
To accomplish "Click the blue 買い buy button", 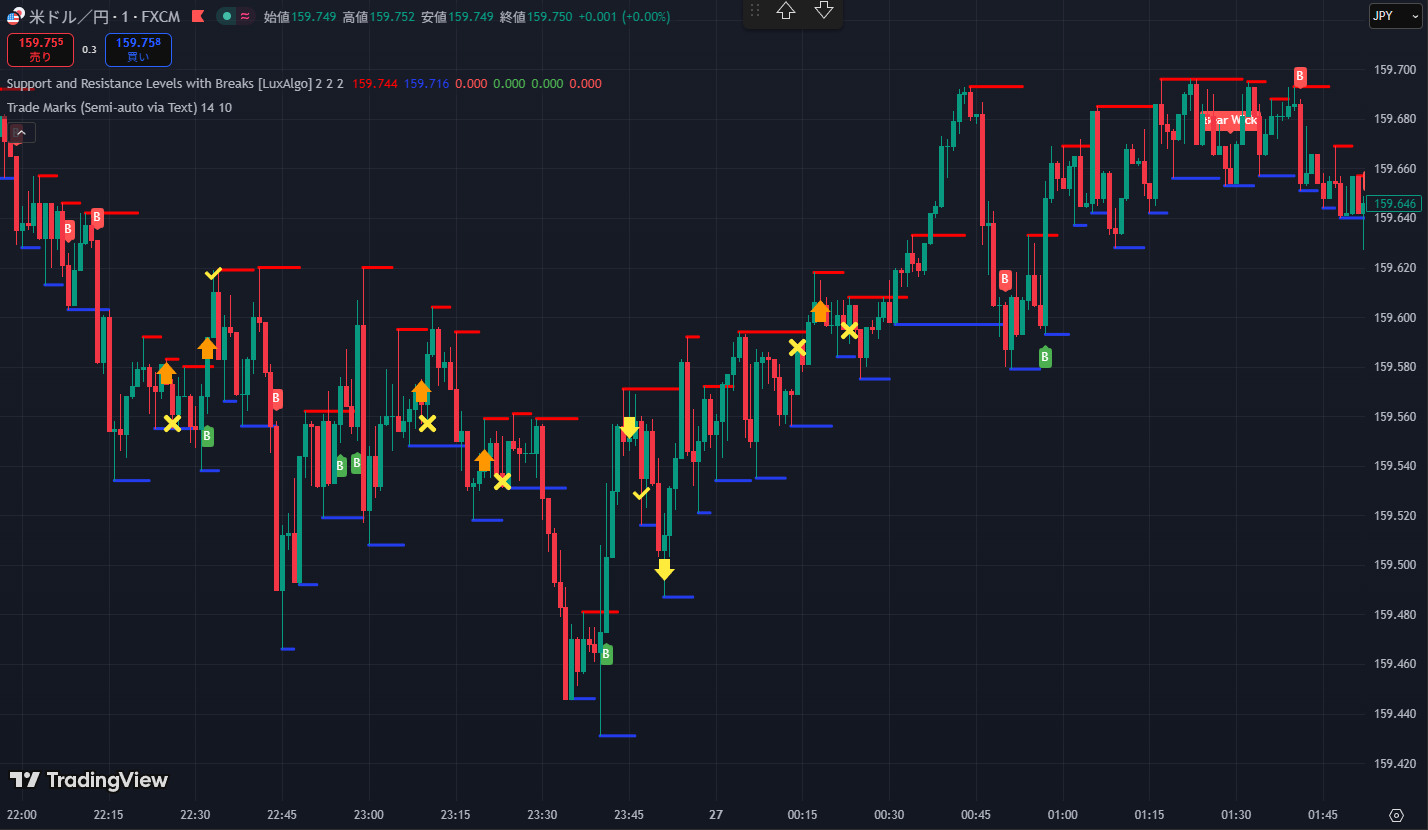I will tap(138, 49).
